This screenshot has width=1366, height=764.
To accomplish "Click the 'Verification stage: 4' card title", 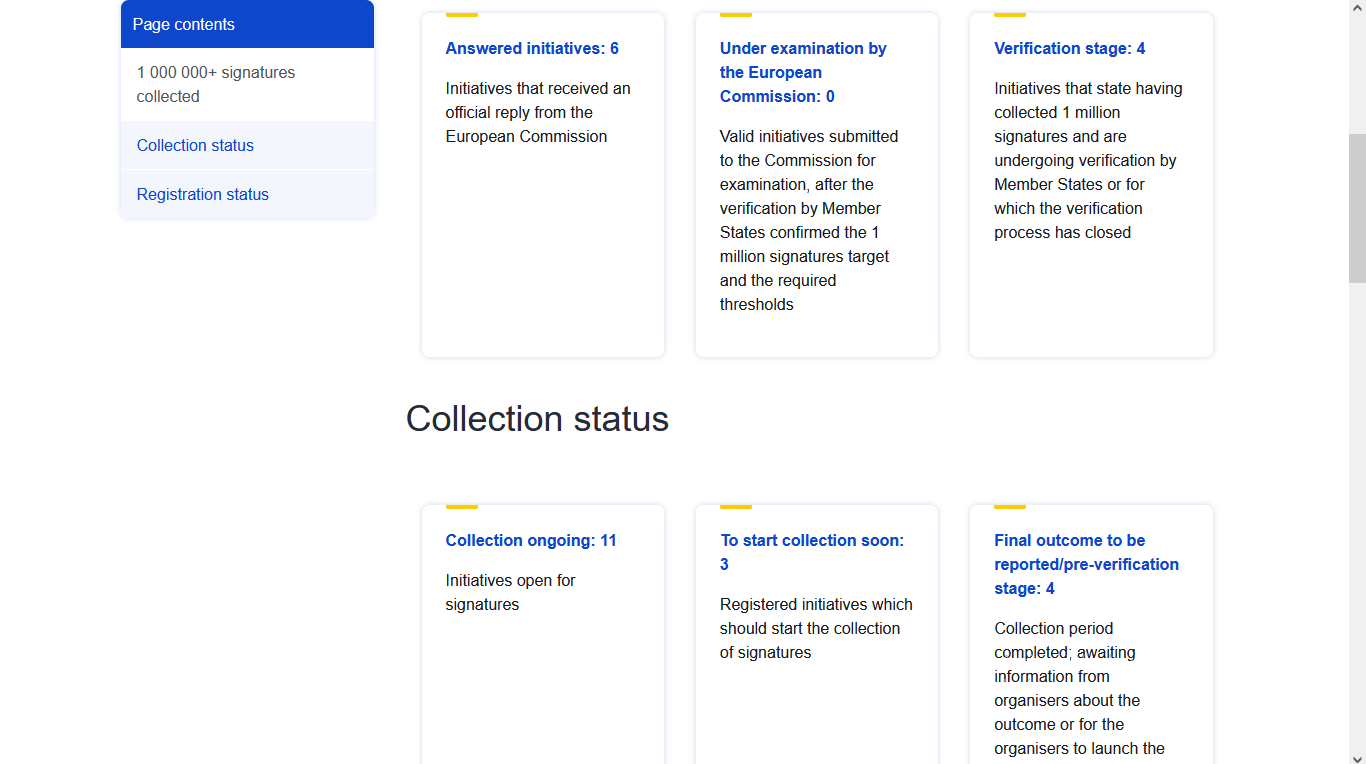I will point(1069,48).
